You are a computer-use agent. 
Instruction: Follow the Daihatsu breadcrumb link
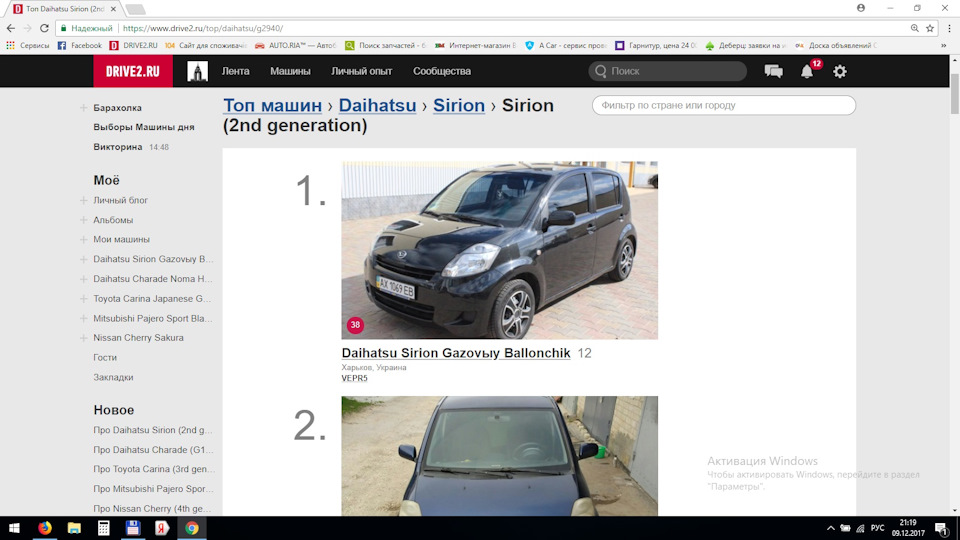[x=377, y=105]
